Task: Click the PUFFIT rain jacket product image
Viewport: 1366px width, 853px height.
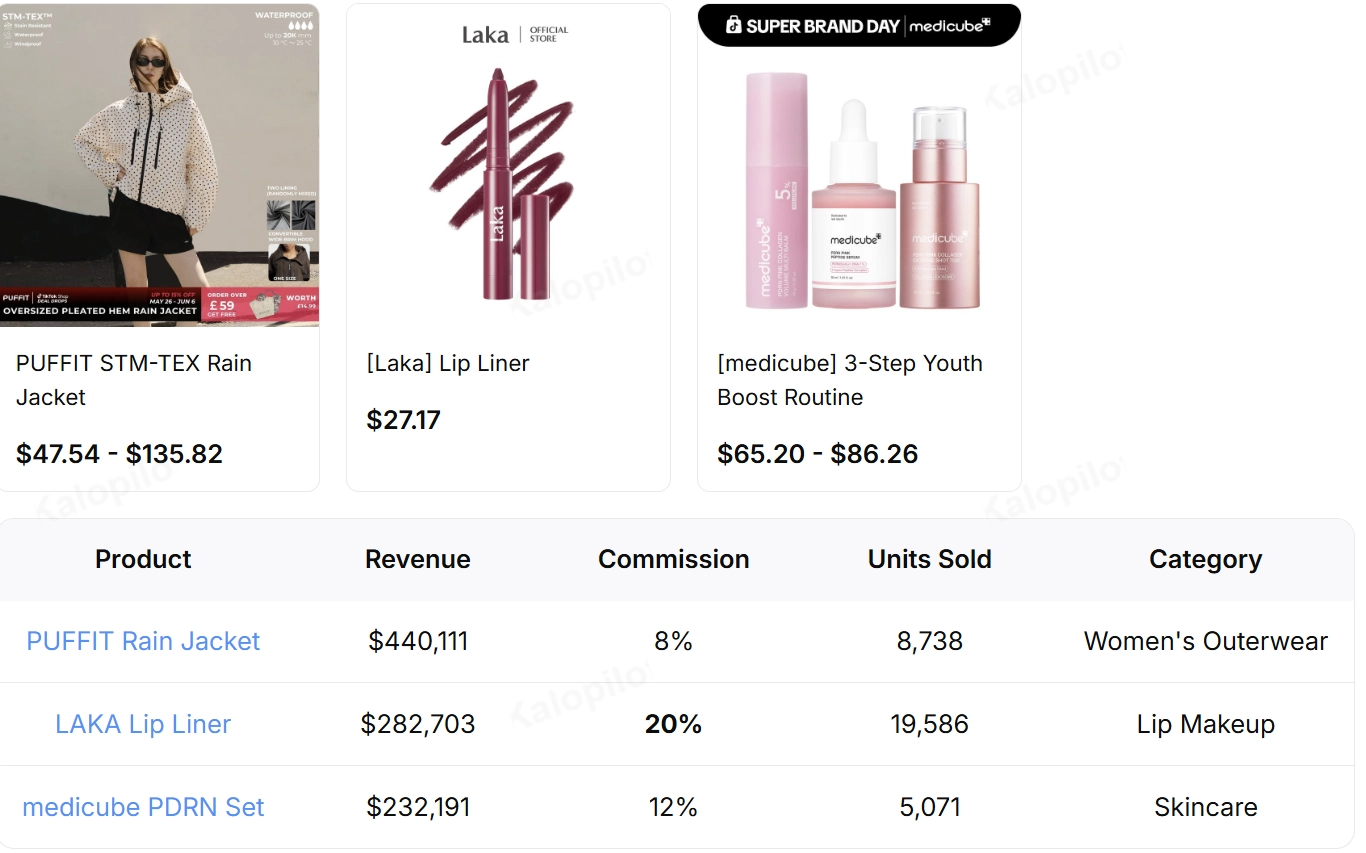Action: (x=159, y=165)
